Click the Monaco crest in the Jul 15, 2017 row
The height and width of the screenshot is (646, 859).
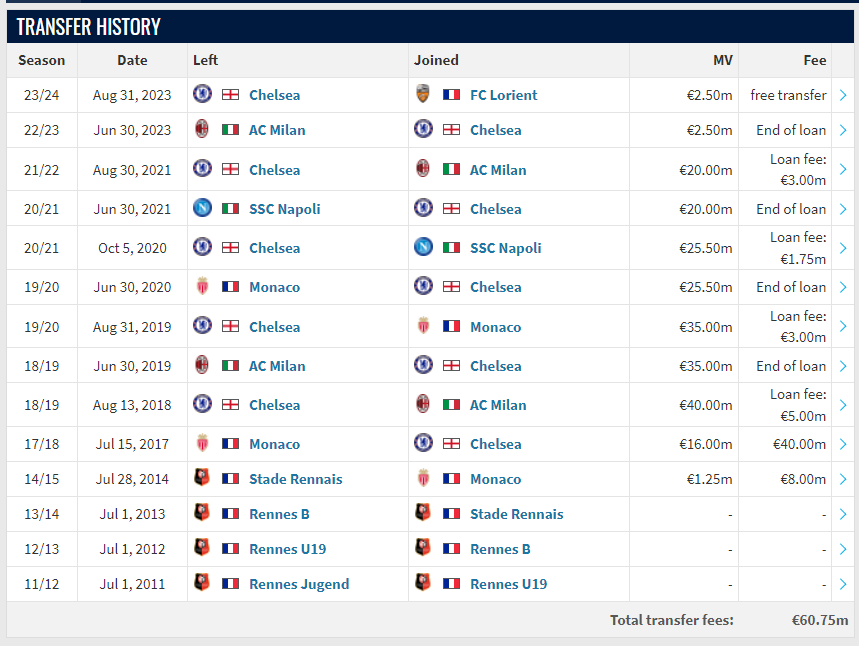coord(202,443)
